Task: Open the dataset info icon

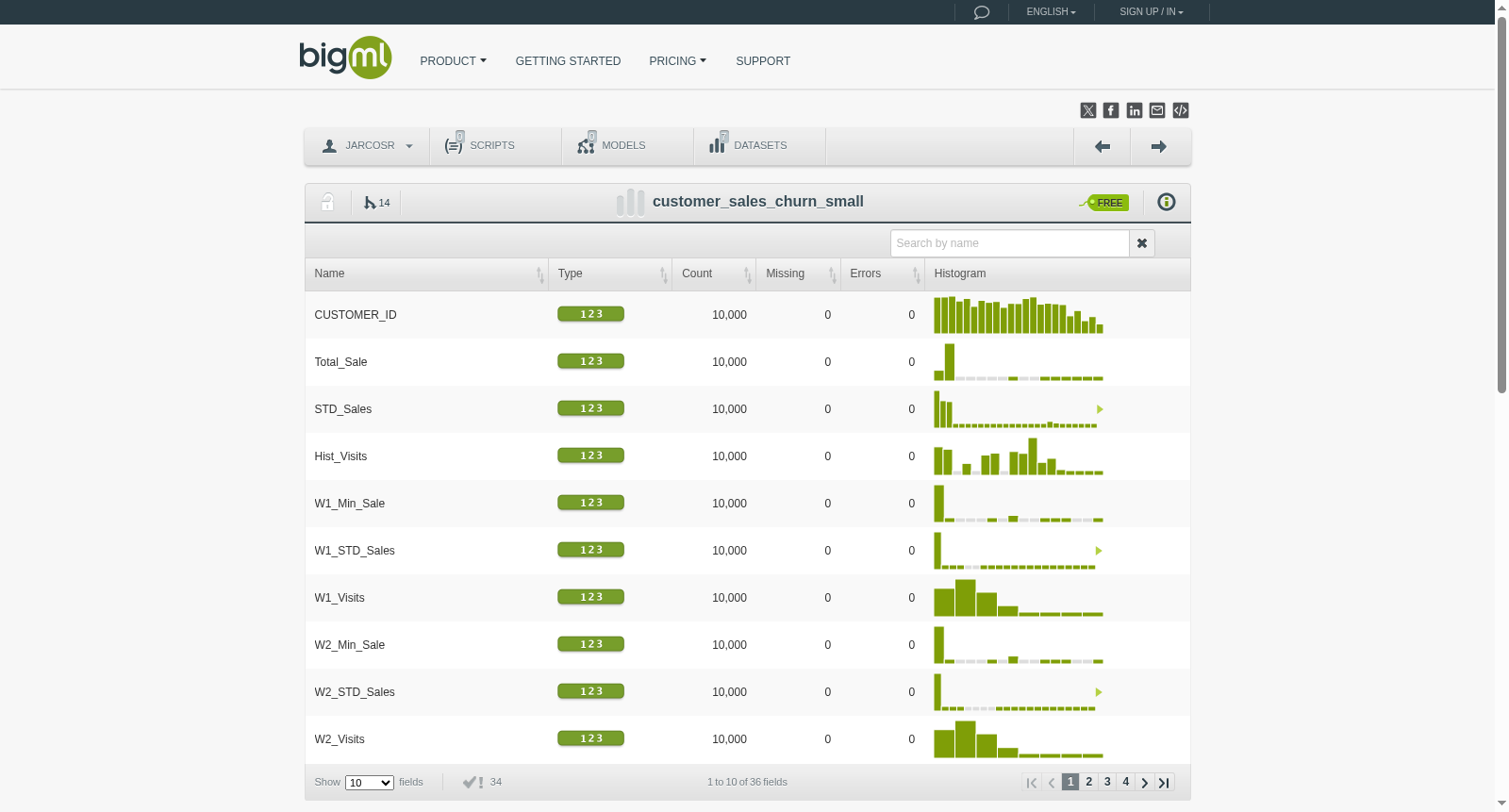Action: click(1167, 202)
